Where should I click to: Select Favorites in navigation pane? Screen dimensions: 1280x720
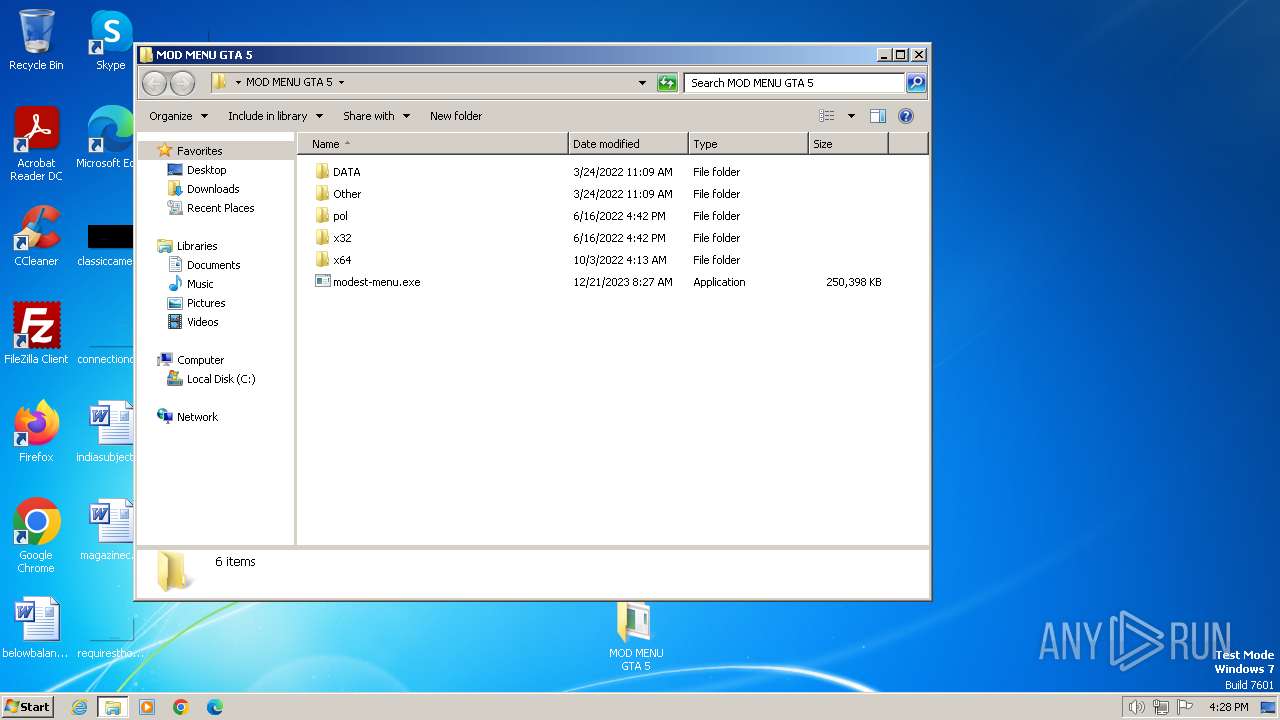199,151
